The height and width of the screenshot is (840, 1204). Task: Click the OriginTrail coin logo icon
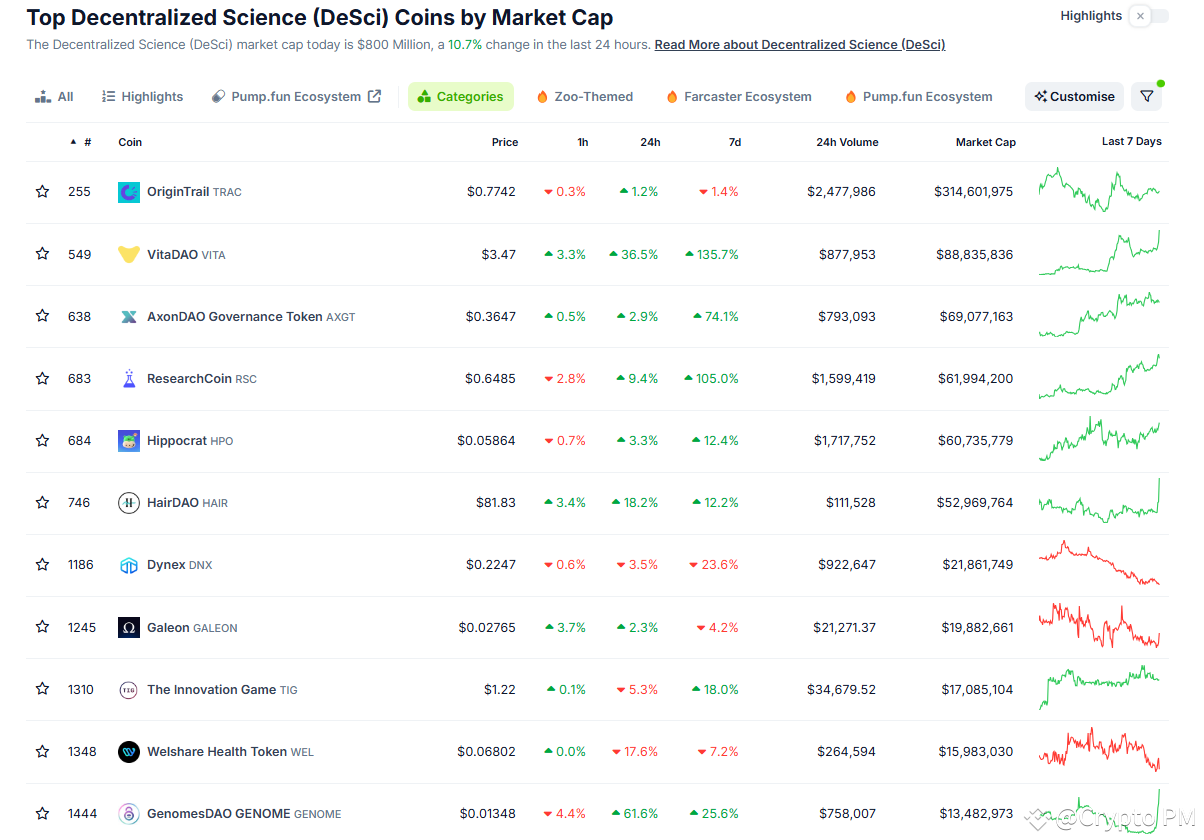click(129, 192)
